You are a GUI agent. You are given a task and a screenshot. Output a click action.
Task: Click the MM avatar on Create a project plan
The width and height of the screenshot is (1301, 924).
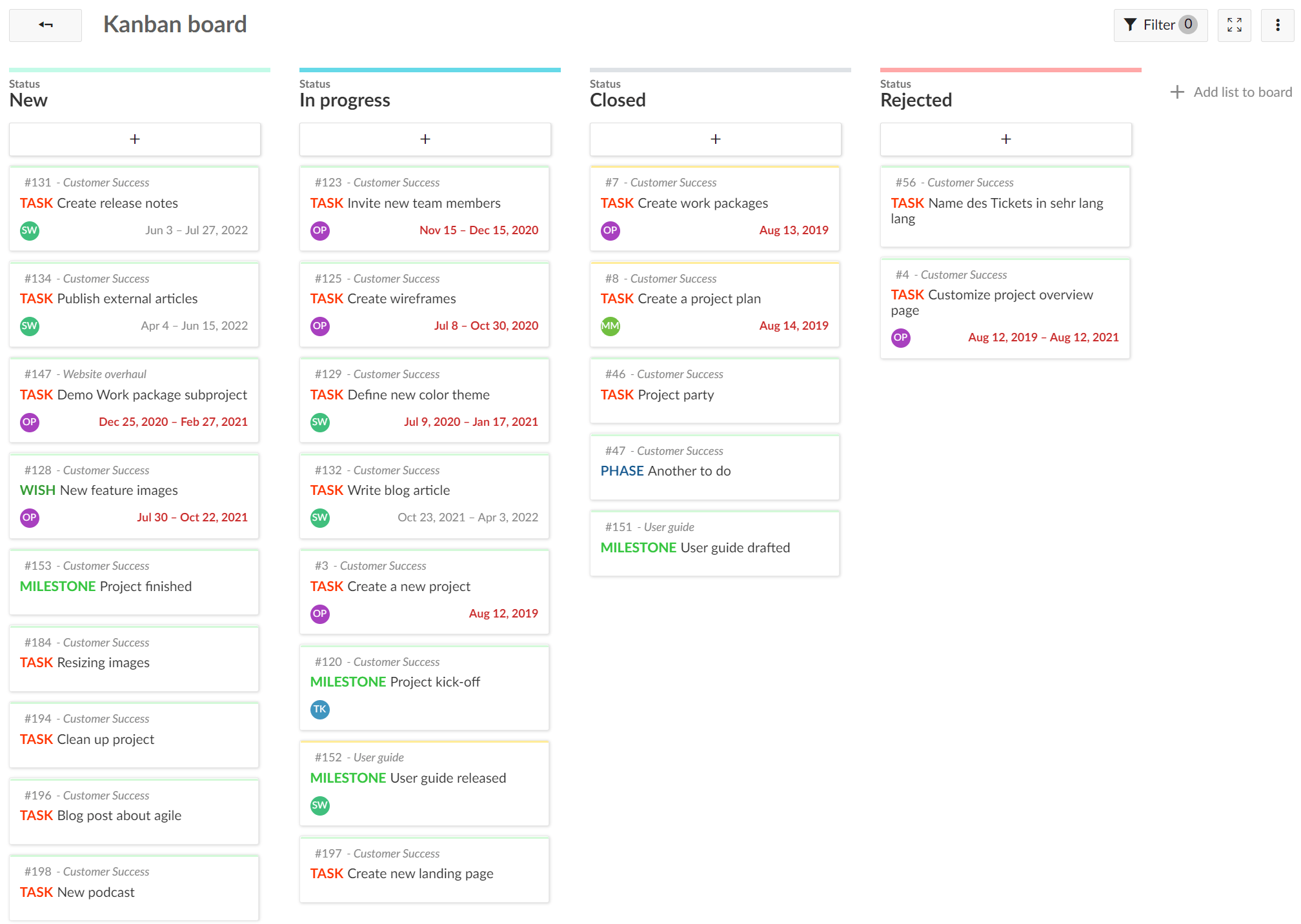click(x=610, y=326)
